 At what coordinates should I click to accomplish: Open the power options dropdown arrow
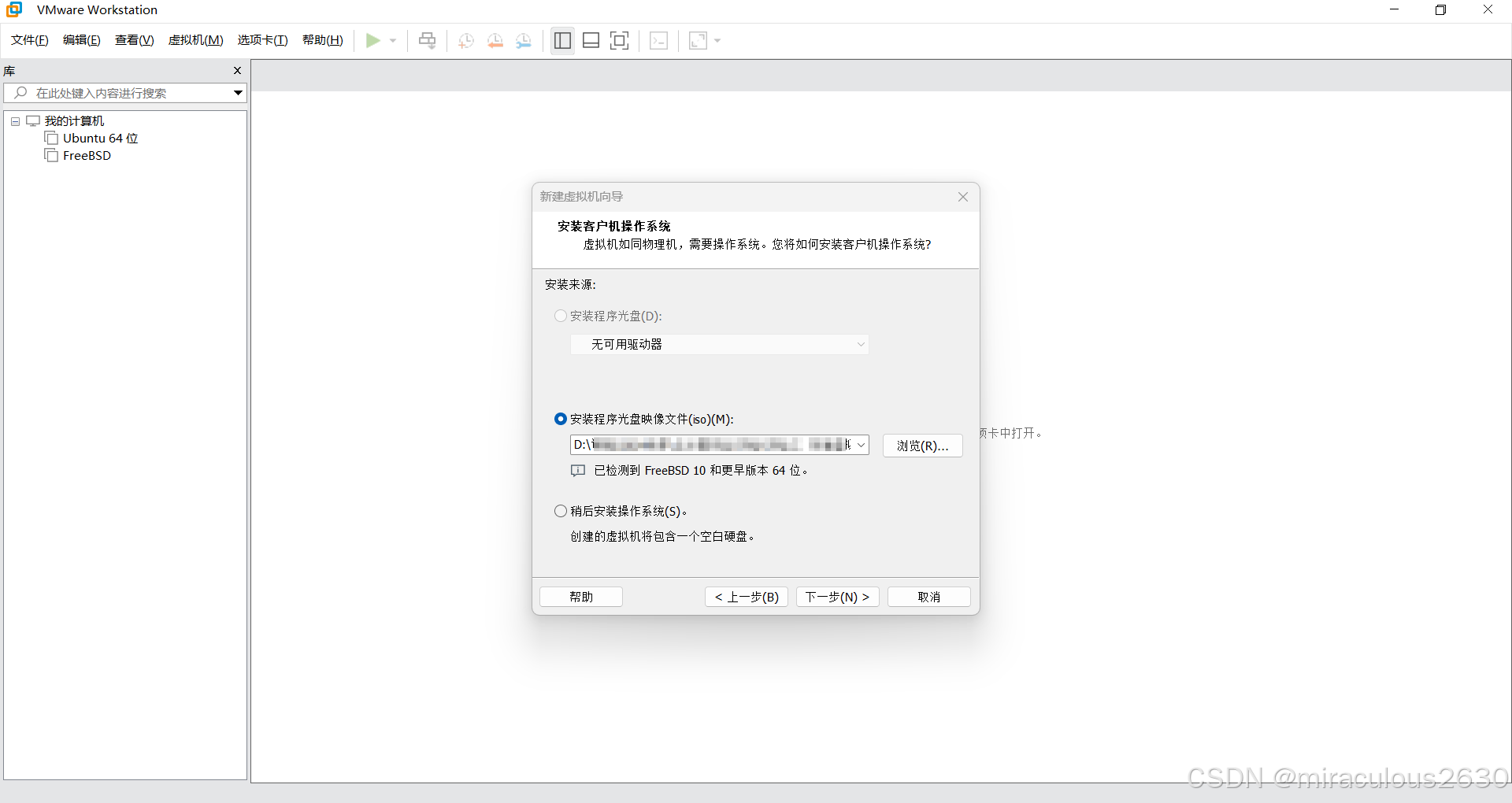(393, 40)
